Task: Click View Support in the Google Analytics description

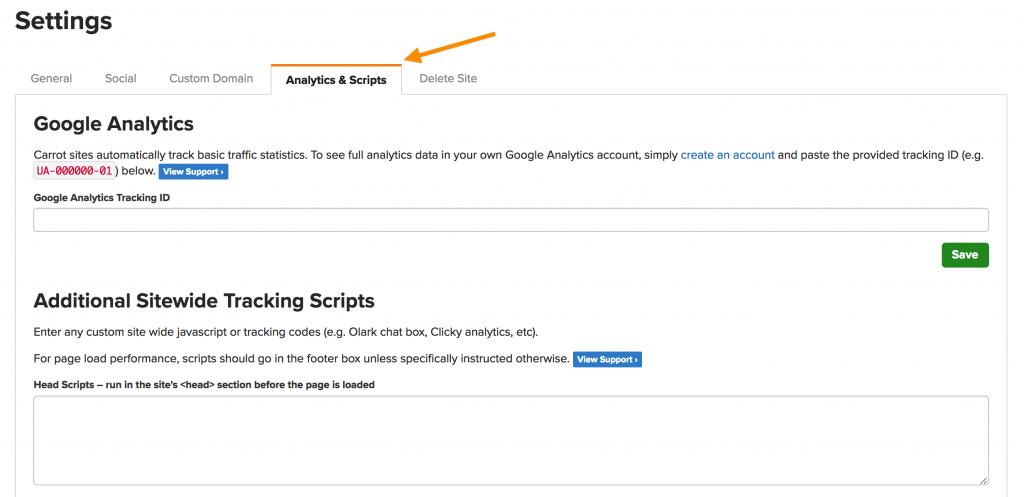Action: [193, 172]
